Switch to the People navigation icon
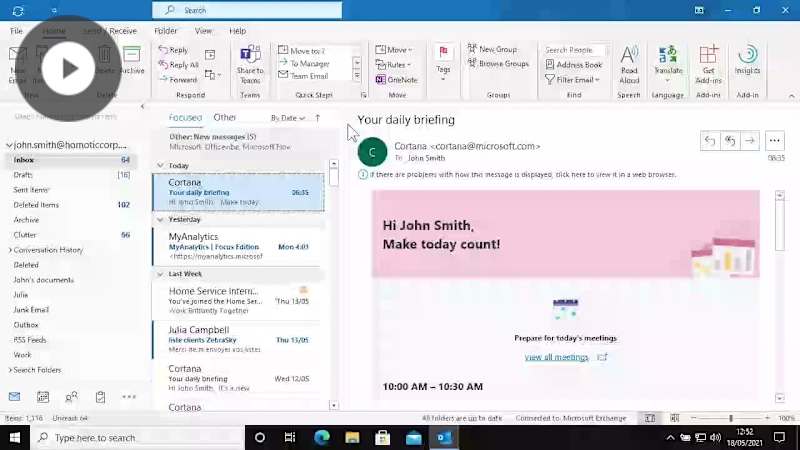This screenshot has width=800, height=450. [x=71, y=396]
